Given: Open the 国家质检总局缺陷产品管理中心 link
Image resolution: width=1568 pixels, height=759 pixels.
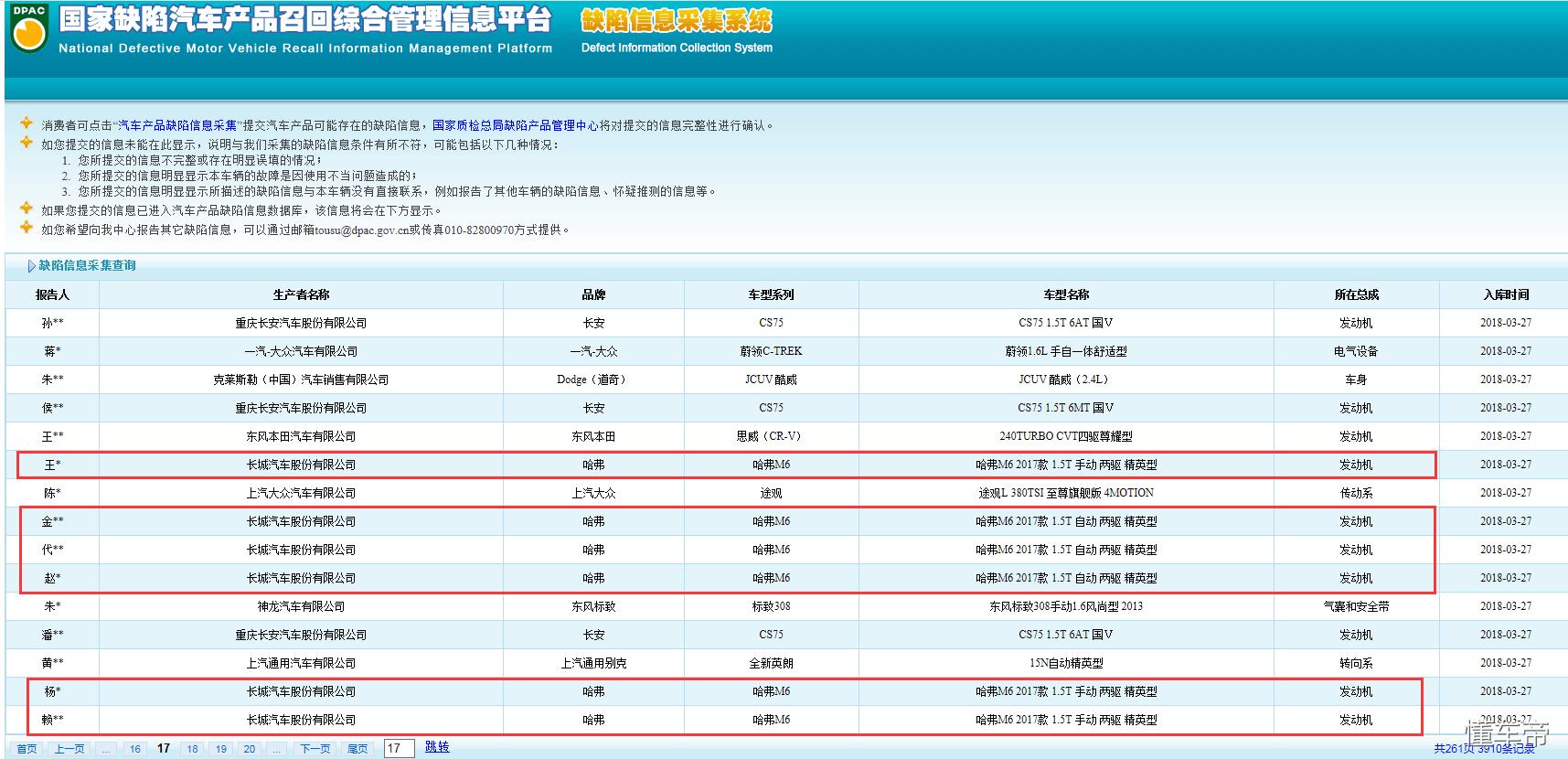Looking at the screenshot, I should [515, 125].
